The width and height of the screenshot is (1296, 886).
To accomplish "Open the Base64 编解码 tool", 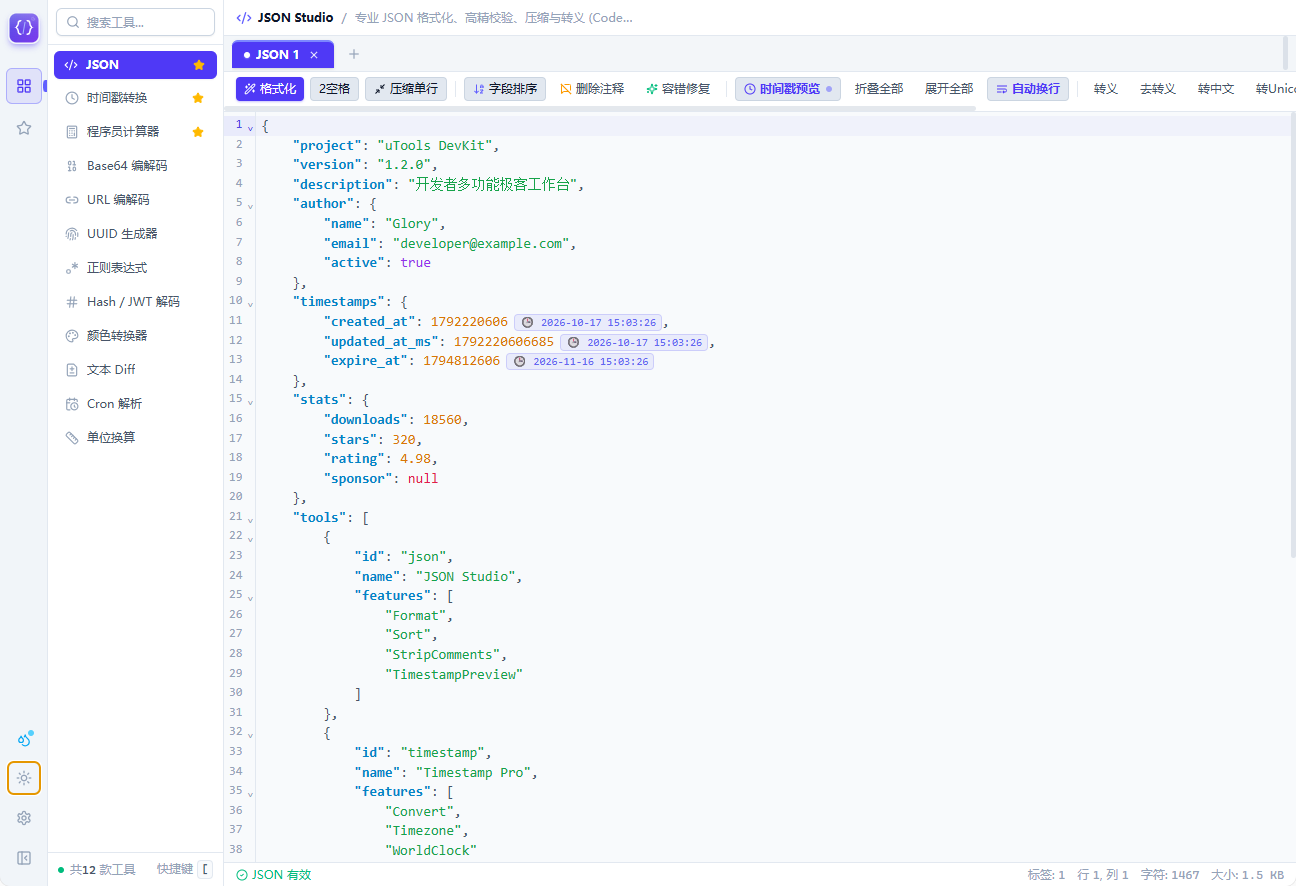I will pyautogui.click(x=135, y=166).
